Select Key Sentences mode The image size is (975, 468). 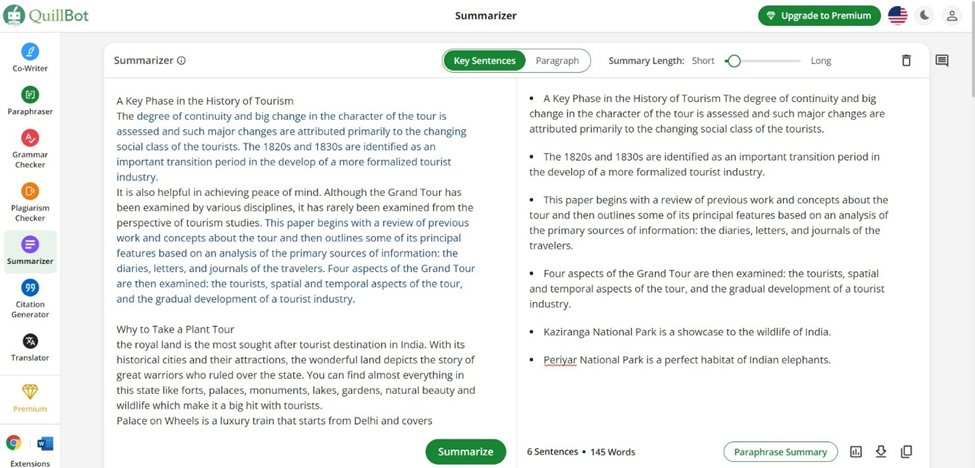point(485,61)
